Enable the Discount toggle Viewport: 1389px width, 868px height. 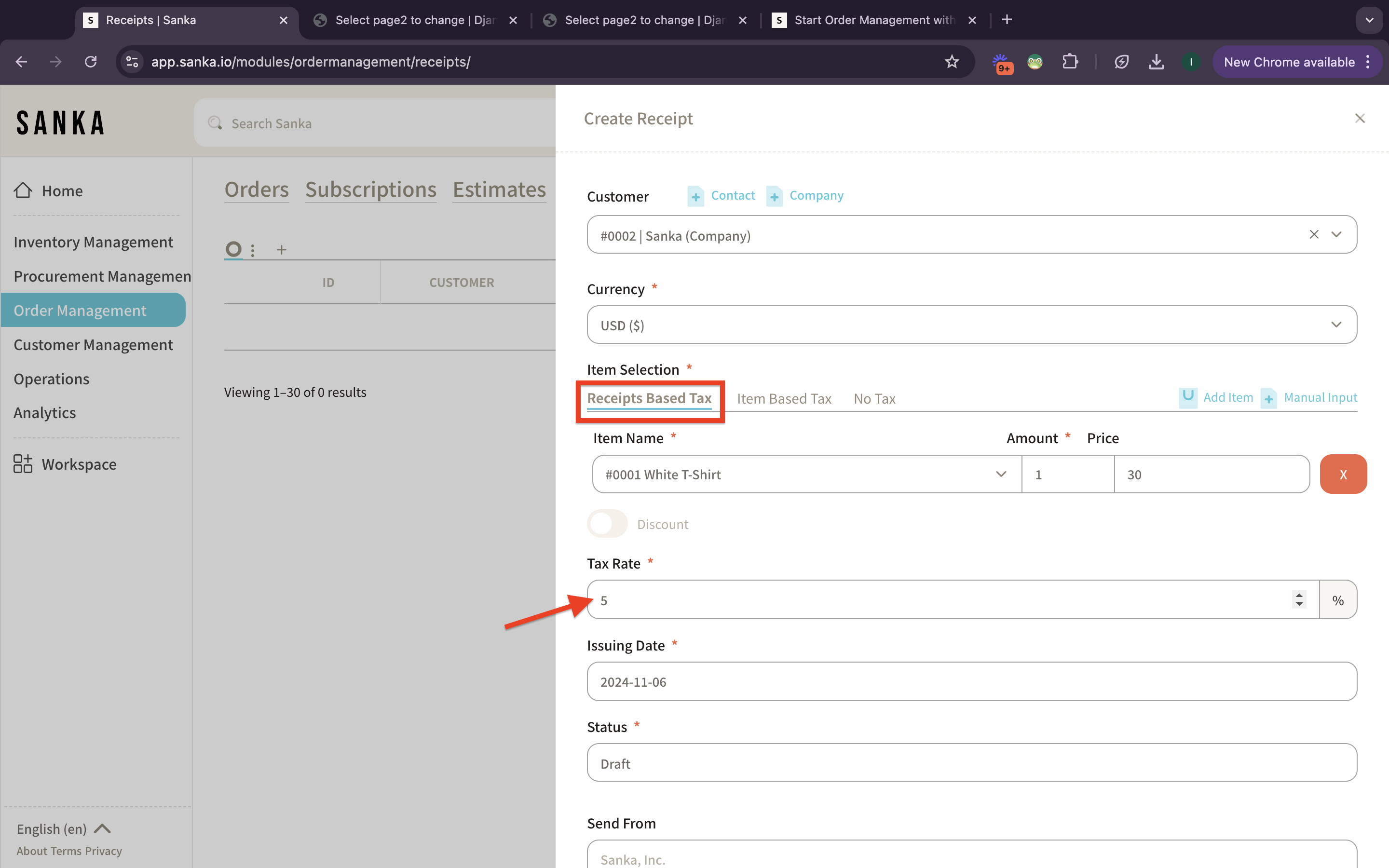[x=607, y=524]
